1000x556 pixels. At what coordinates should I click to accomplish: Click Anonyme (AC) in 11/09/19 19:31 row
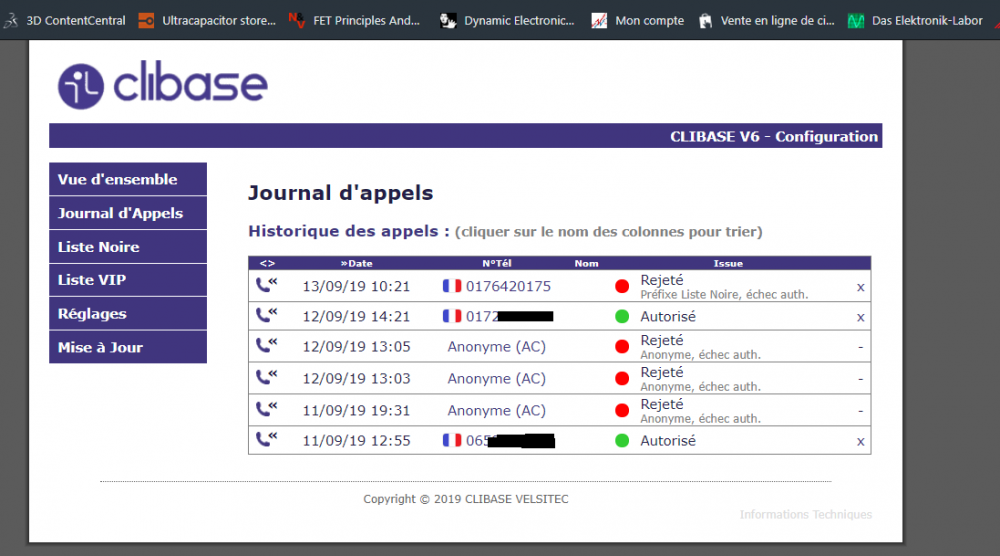point(497,411)
